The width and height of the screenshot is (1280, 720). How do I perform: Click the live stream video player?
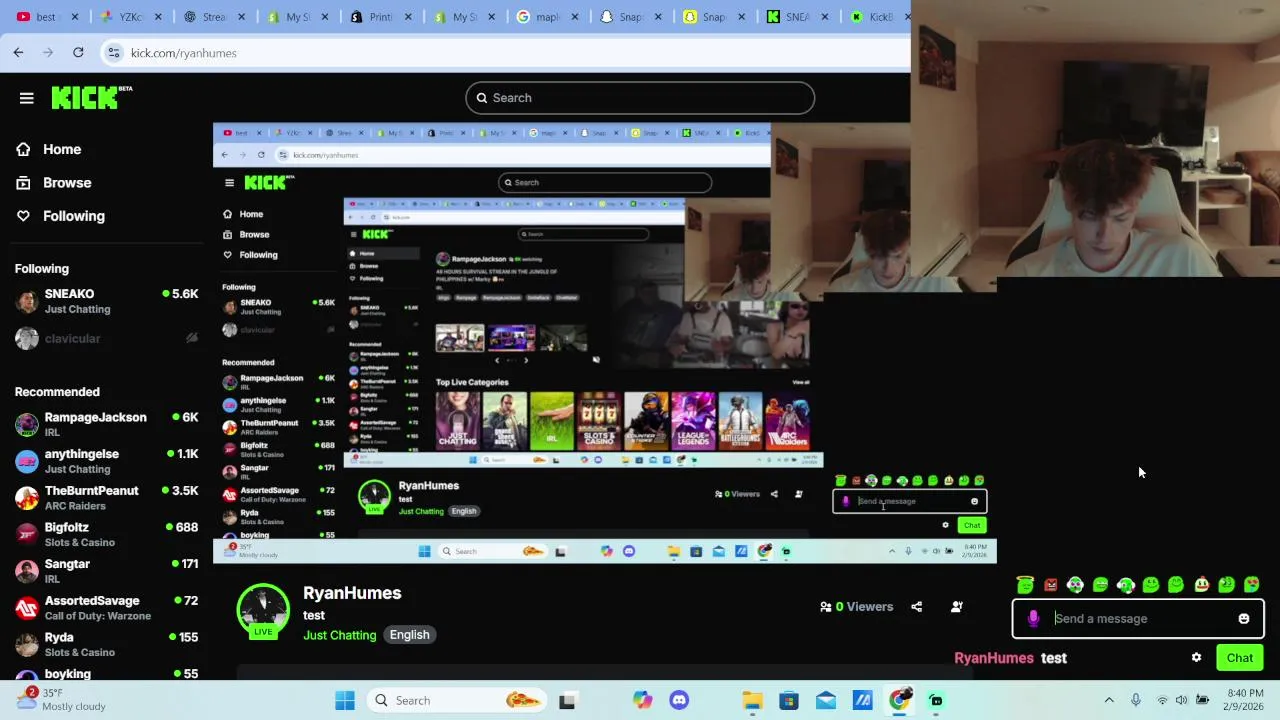click(605, 343)
